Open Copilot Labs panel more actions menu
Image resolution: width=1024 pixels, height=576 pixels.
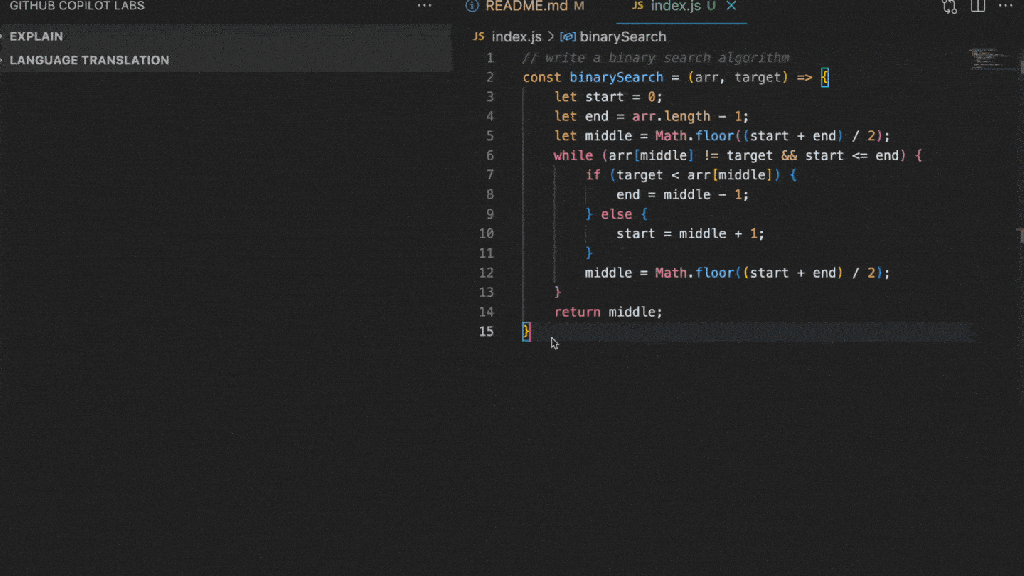(x=425, y=6)
